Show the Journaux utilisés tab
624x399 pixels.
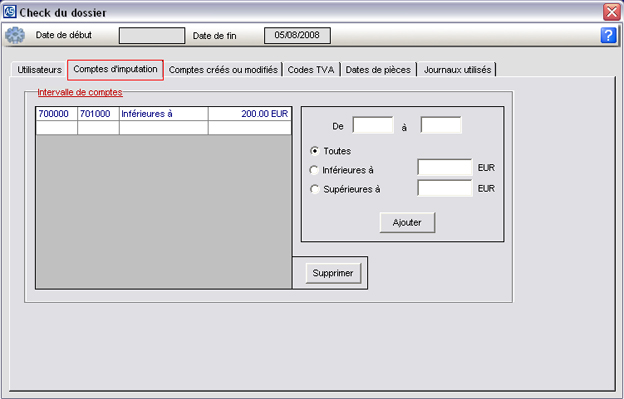[457, 70]
